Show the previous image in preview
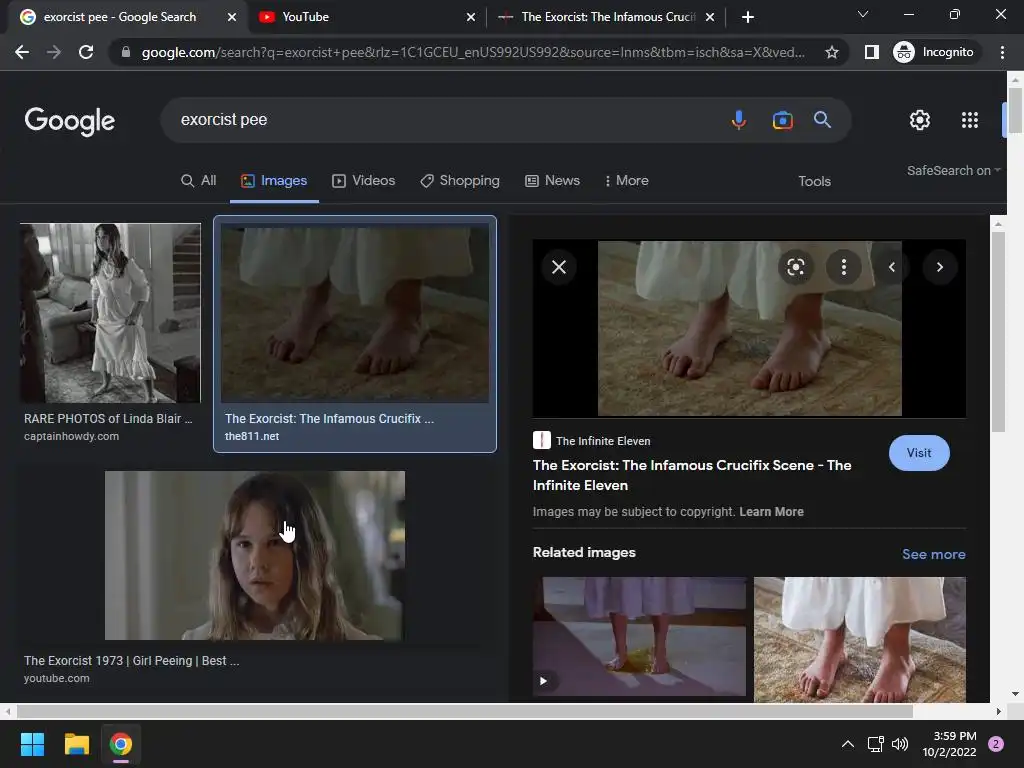 tap(891, 267)
